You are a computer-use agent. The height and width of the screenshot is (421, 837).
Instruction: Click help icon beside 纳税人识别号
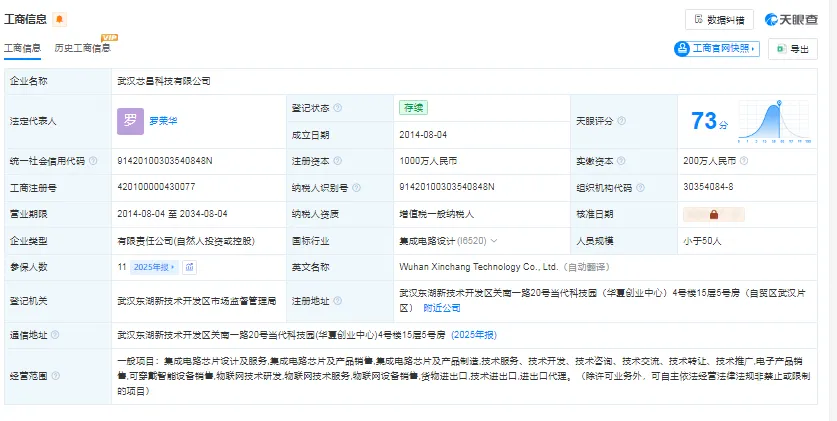pos(357,188)
